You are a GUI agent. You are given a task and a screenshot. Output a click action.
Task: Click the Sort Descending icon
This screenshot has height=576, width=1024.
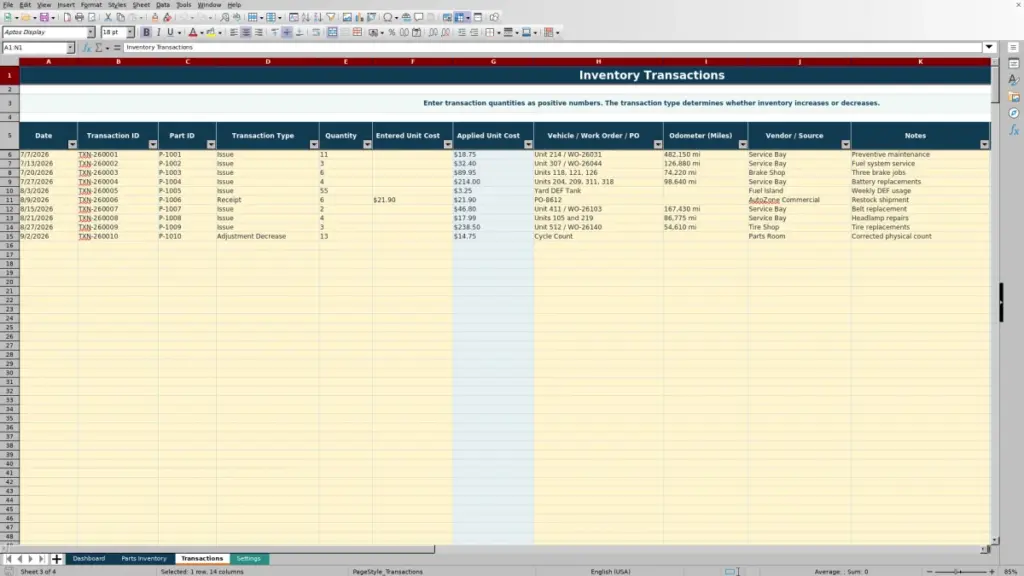pyautogui.click(x=318, y=17)
